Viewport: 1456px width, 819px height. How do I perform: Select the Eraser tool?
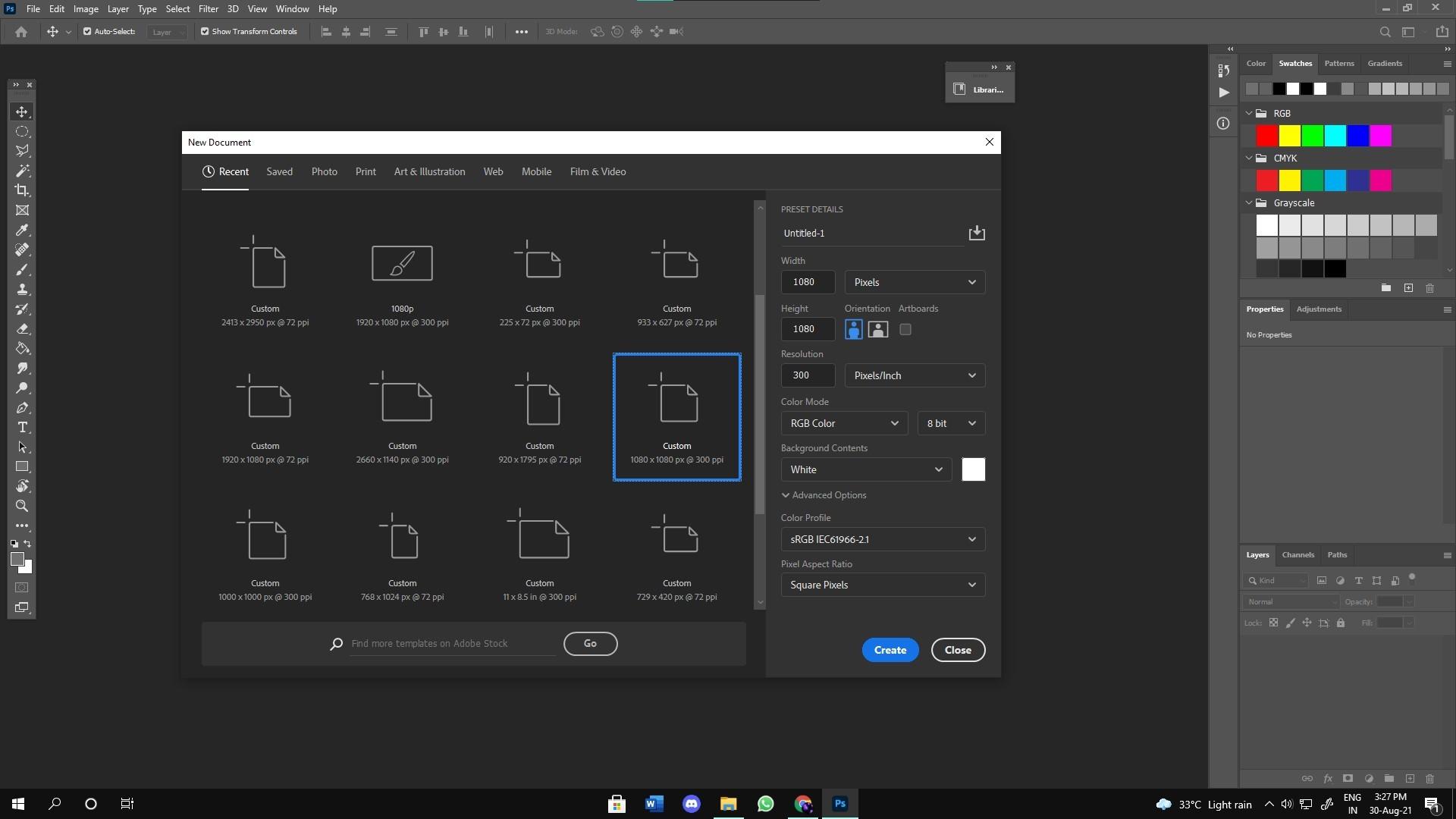[22, 328]
